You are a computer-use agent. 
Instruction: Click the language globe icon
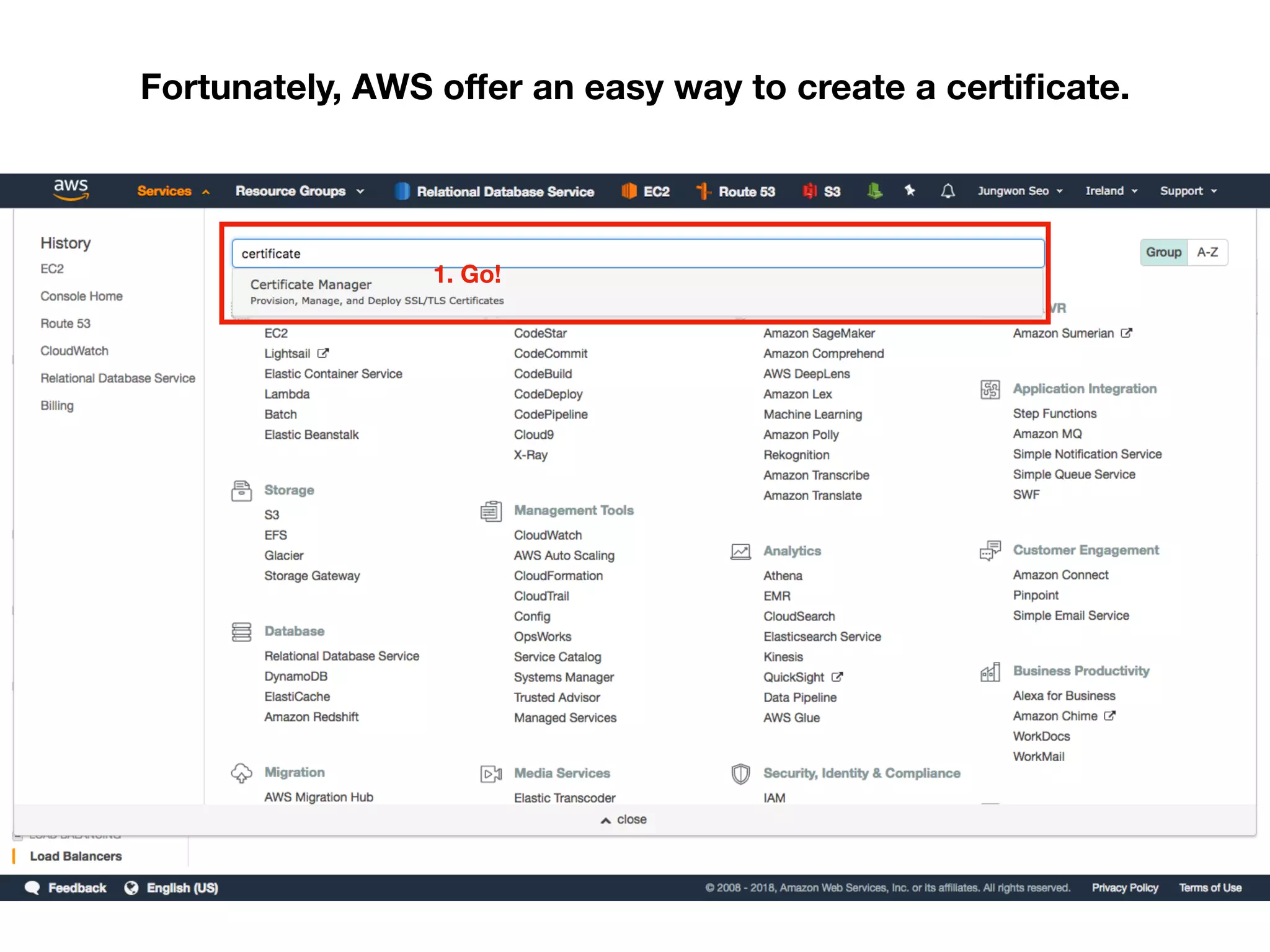[x=131, y=888]
